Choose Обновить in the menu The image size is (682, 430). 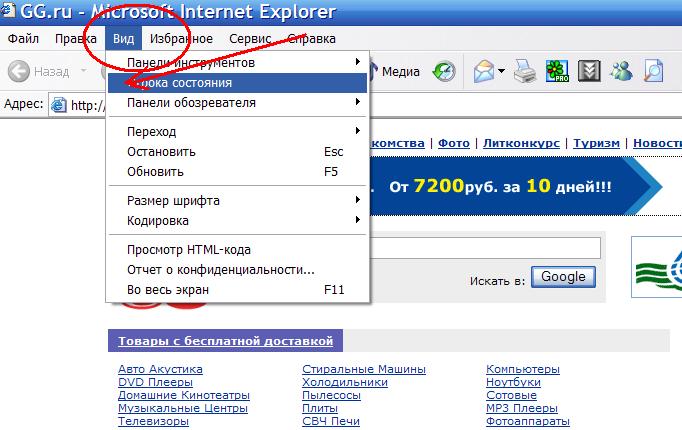pyautogui.click(x=237, y=172)
